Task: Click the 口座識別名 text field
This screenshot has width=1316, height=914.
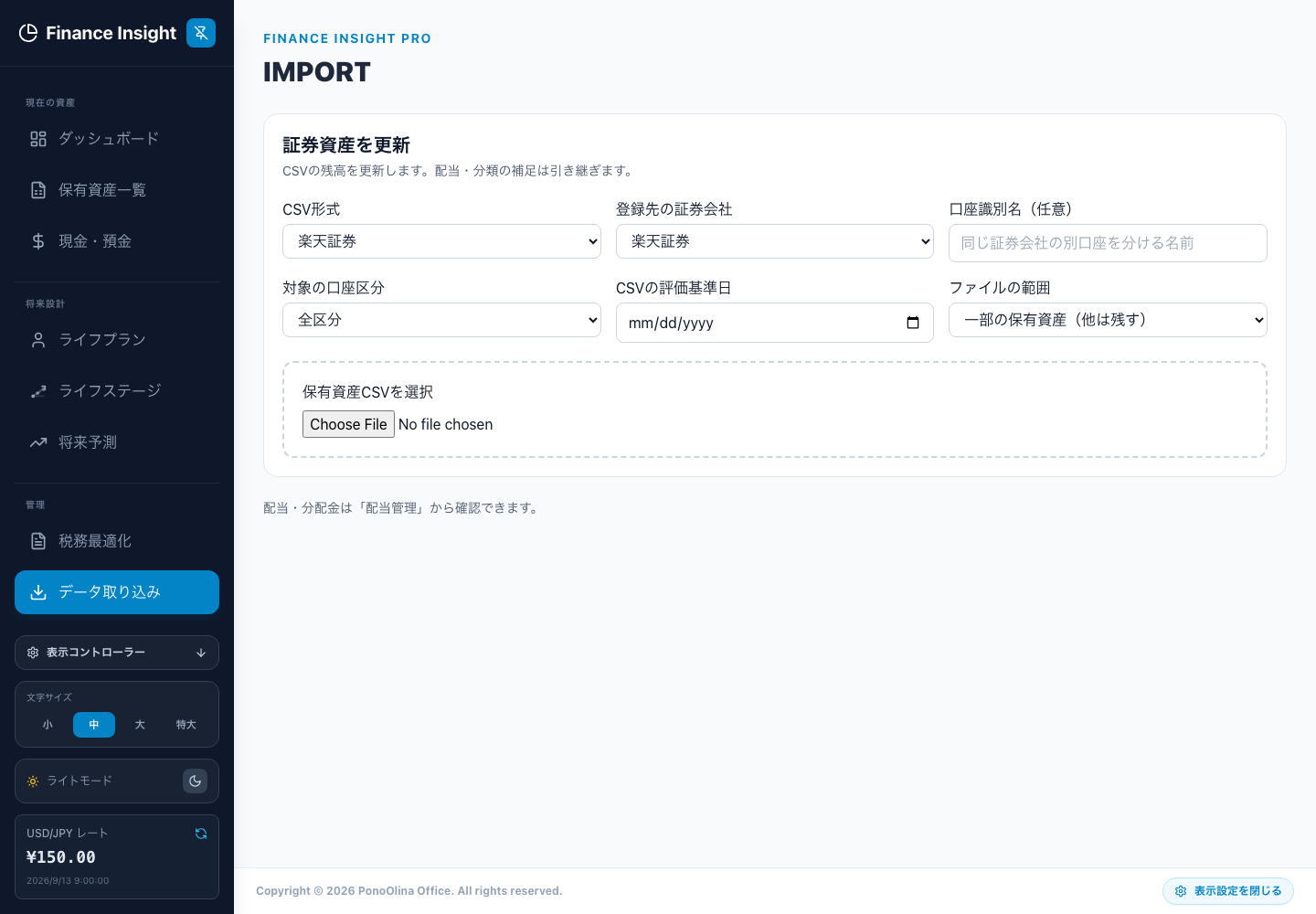Action: click(x=1108, y=243)
